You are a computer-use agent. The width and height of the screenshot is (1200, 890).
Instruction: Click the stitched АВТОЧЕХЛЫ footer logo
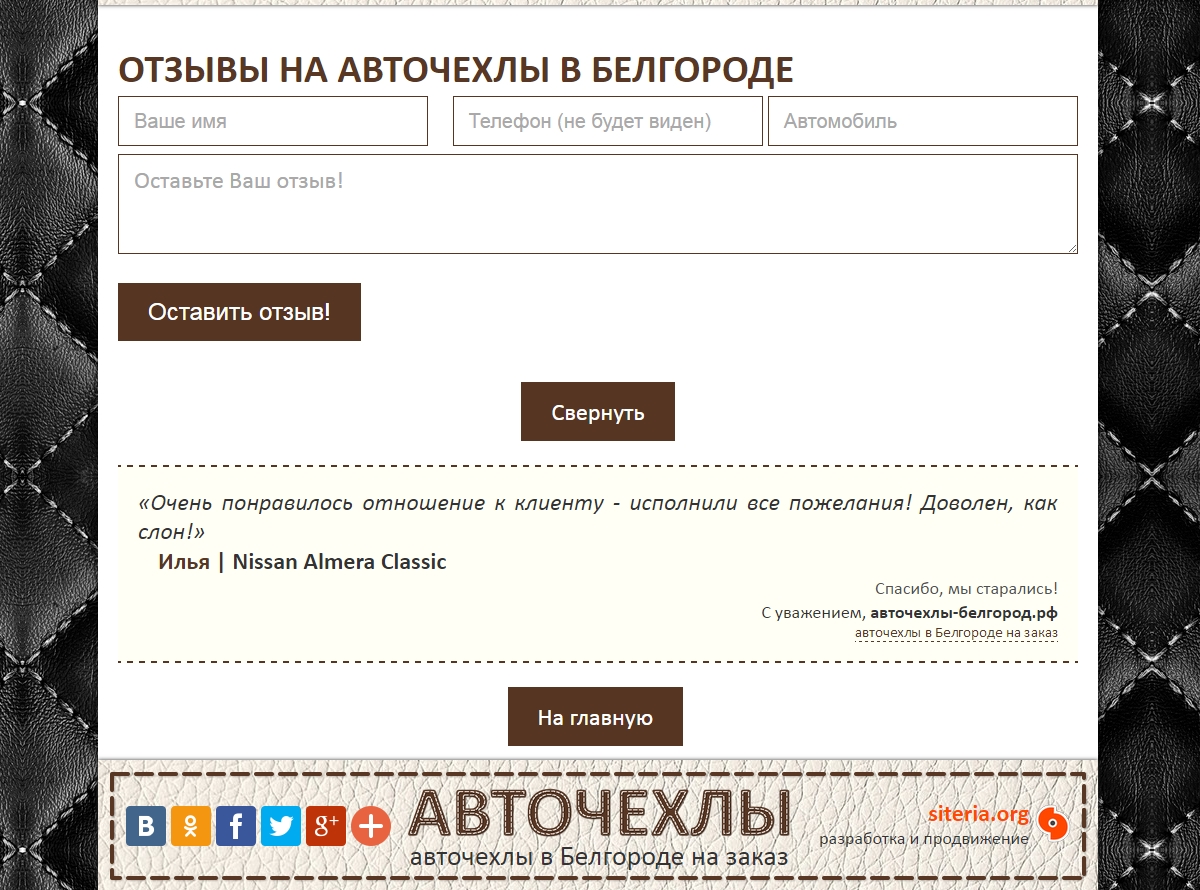(599, 814)
